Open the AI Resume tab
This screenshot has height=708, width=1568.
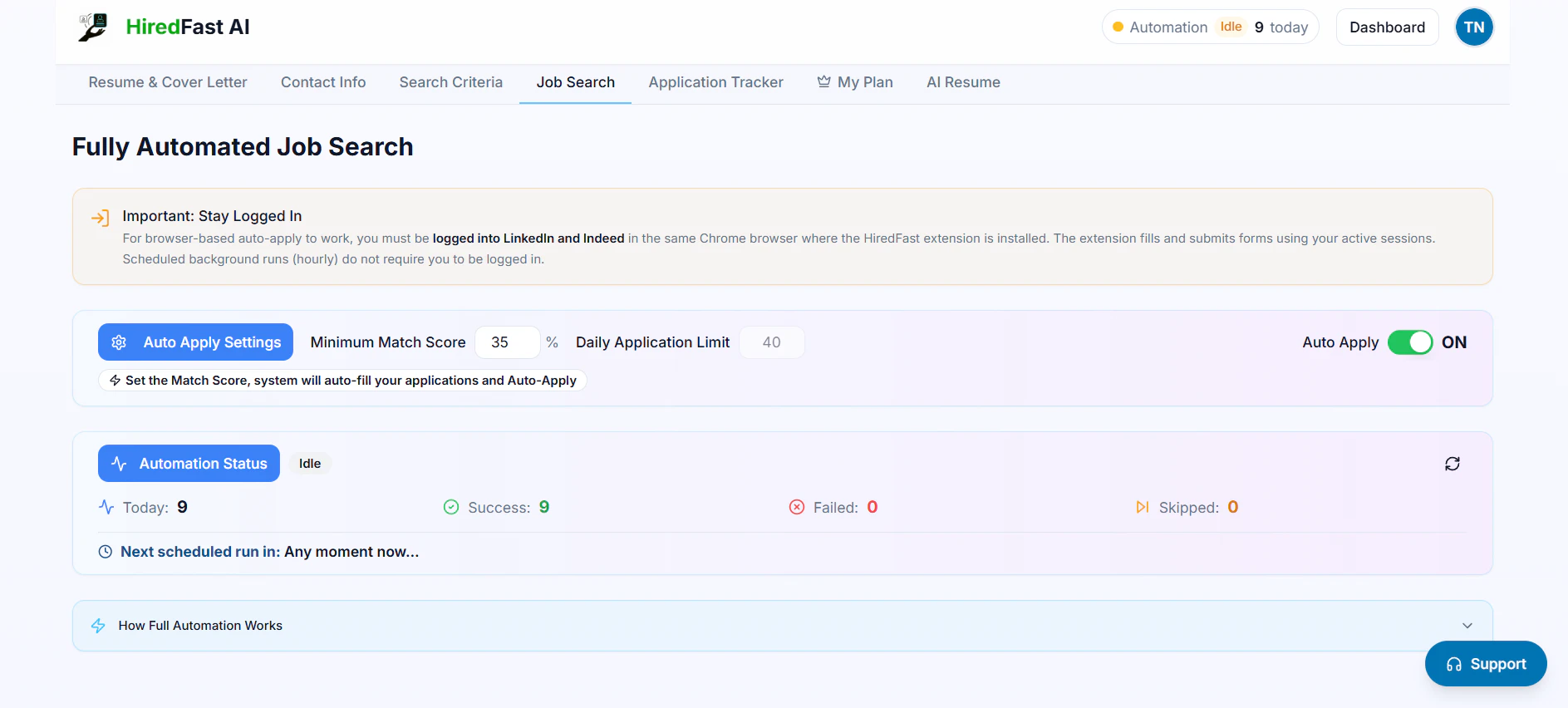(964, 82)
